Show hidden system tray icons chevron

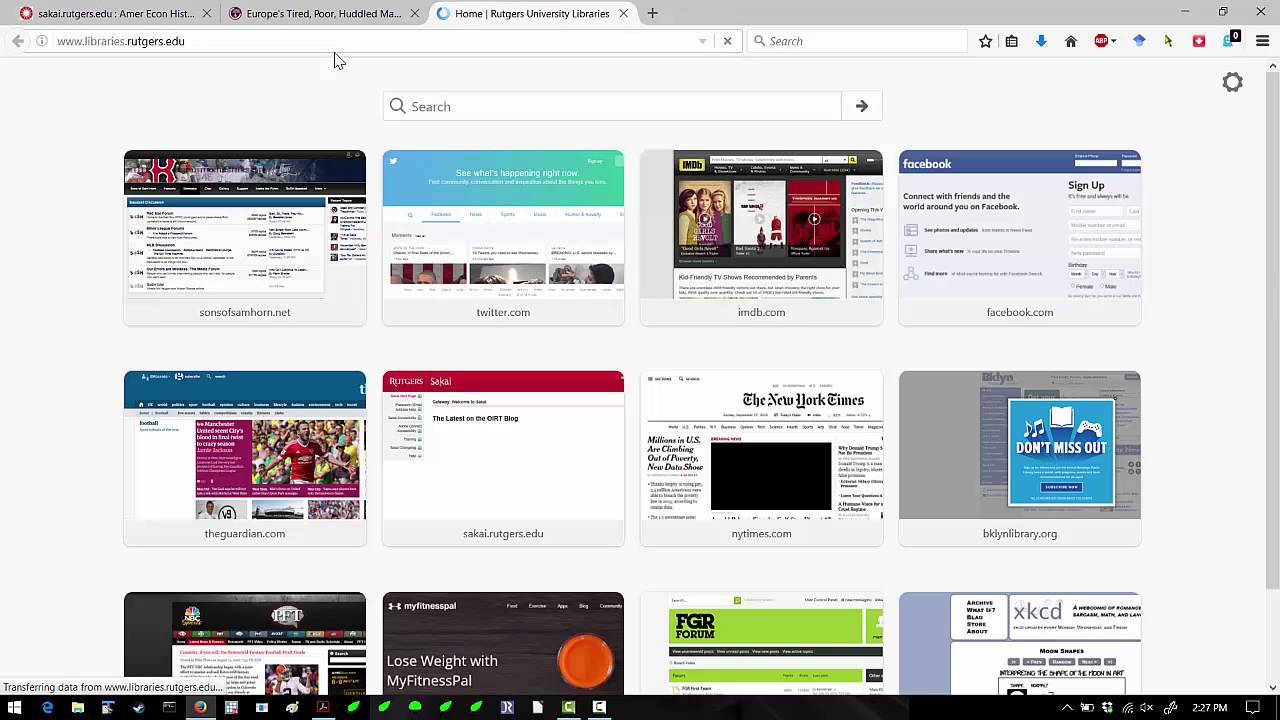1067,707
